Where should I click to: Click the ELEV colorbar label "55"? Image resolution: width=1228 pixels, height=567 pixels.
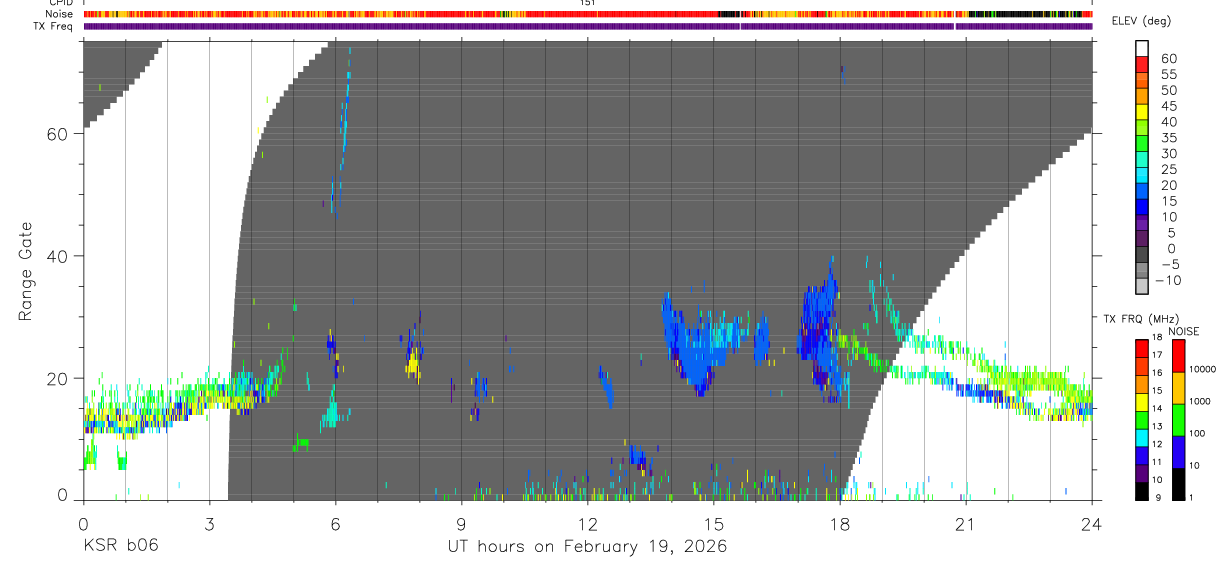[1168, 75]
